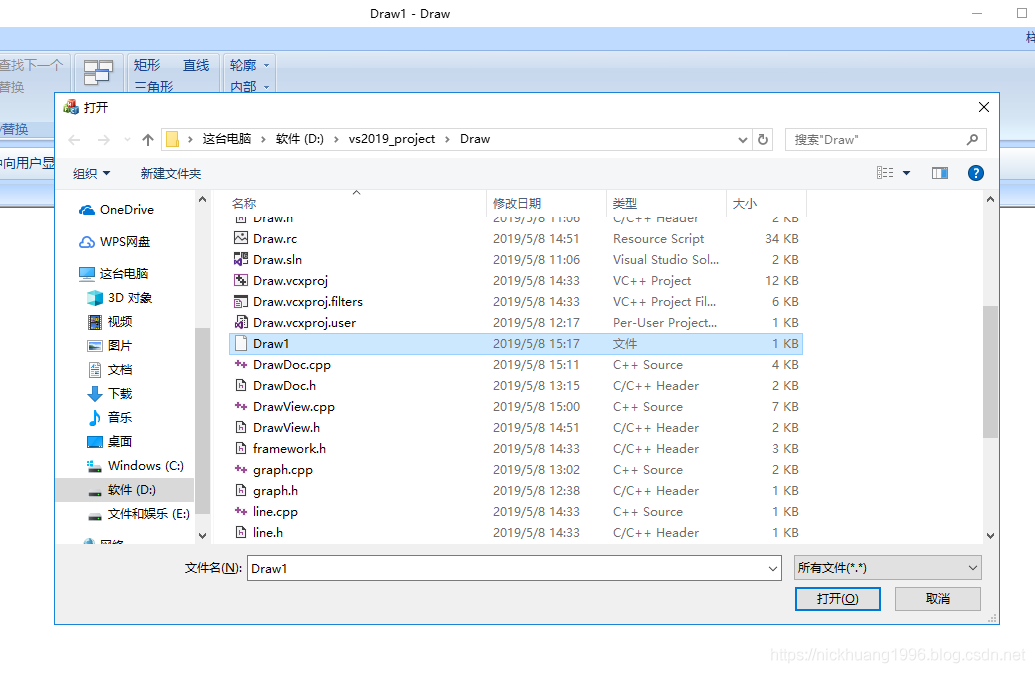This screenshot has width=1035, height=673.
Task: Select DrawDoc.h header file icon
Action: click(241, 385)
